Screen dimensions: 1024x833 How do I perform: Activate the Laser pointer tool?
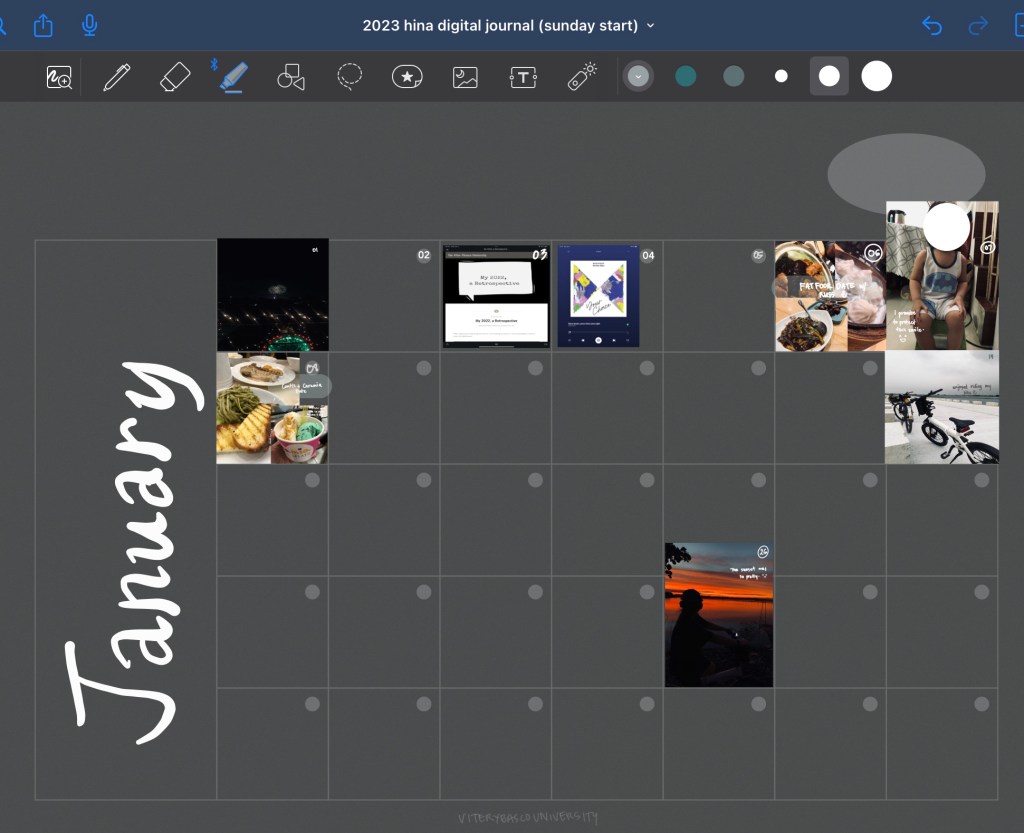(x=582, y=77)
